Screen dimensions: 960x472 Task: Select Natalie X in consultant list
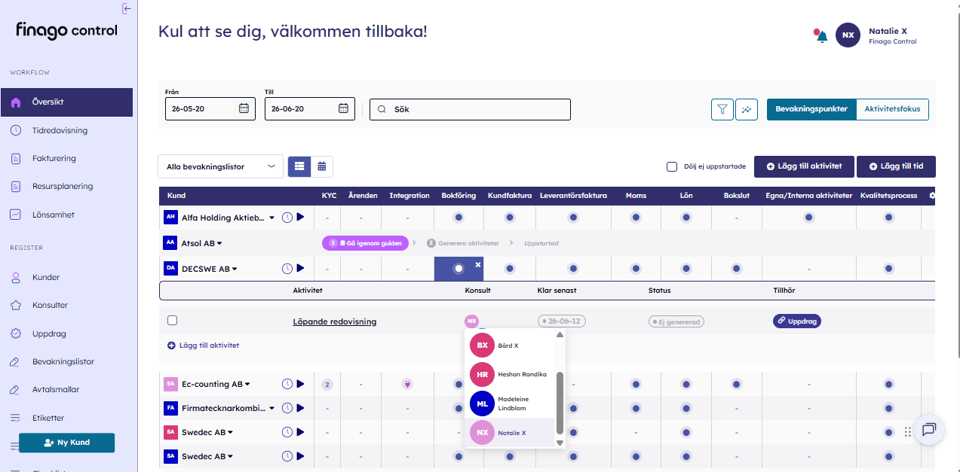(x=509, y=432)
